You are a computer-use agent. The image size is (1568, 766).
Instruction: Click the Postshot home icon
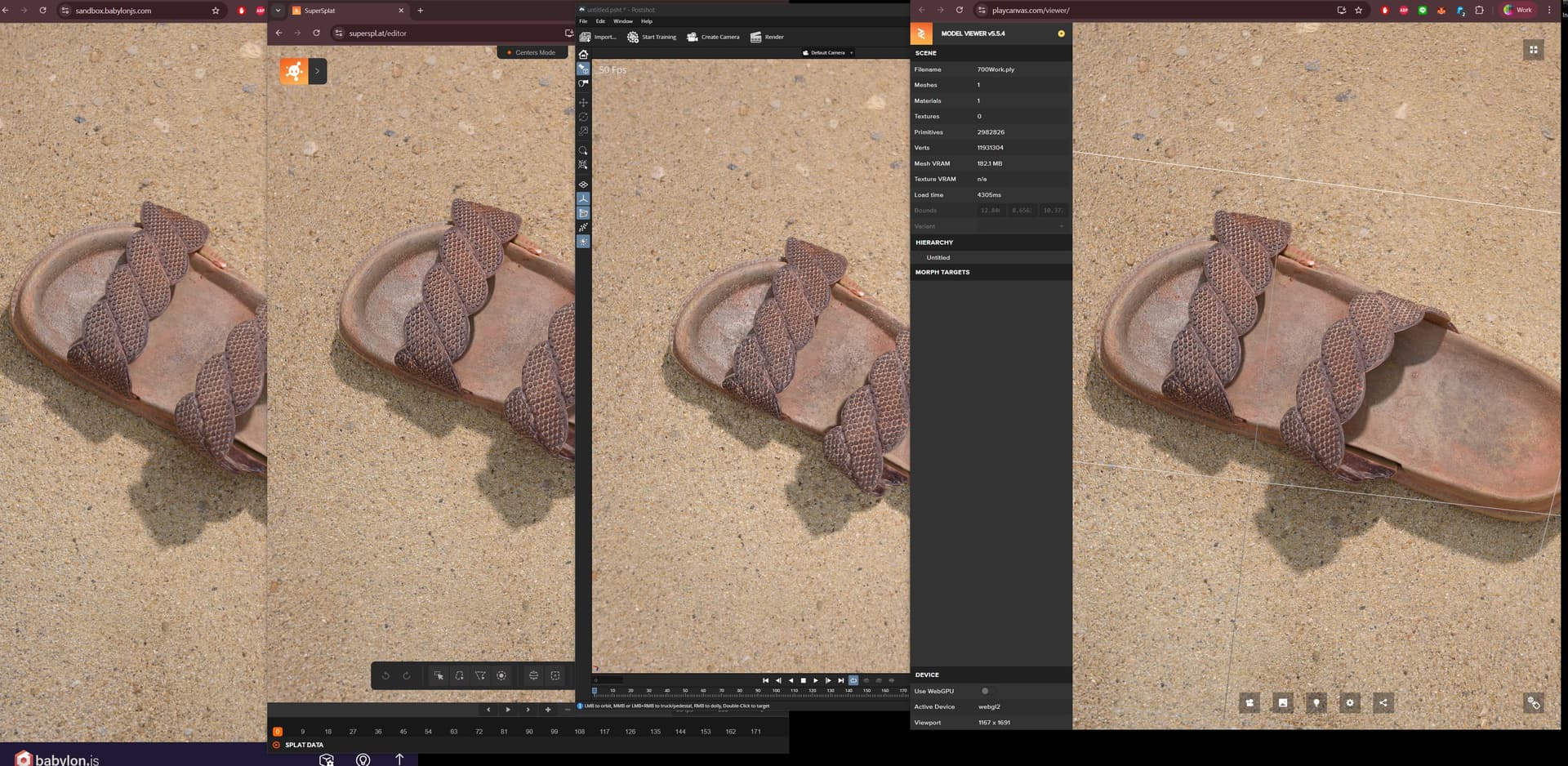(583, 54)
